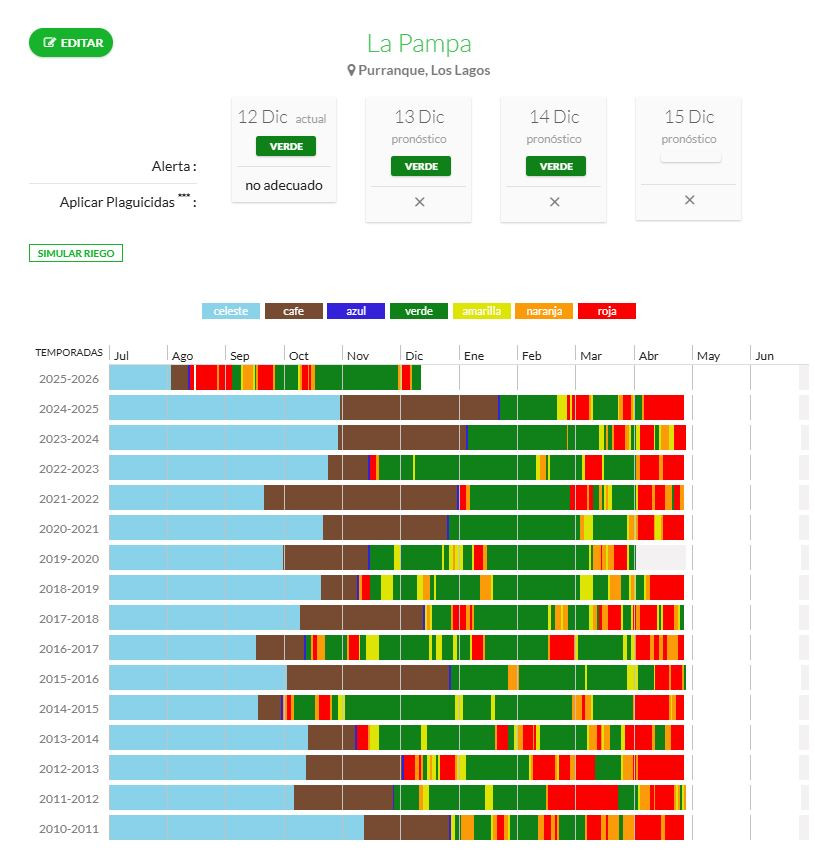Click the X icon under 13 Dic forecast

pyautogui.click(x=419, y=202)
